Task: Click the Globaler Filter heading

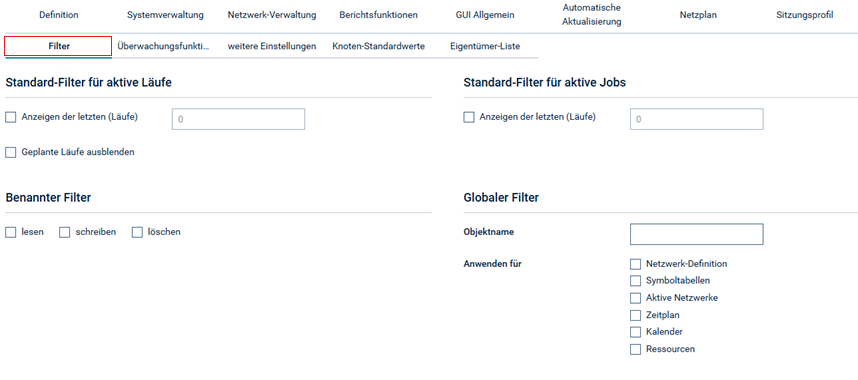Action: 501,198
